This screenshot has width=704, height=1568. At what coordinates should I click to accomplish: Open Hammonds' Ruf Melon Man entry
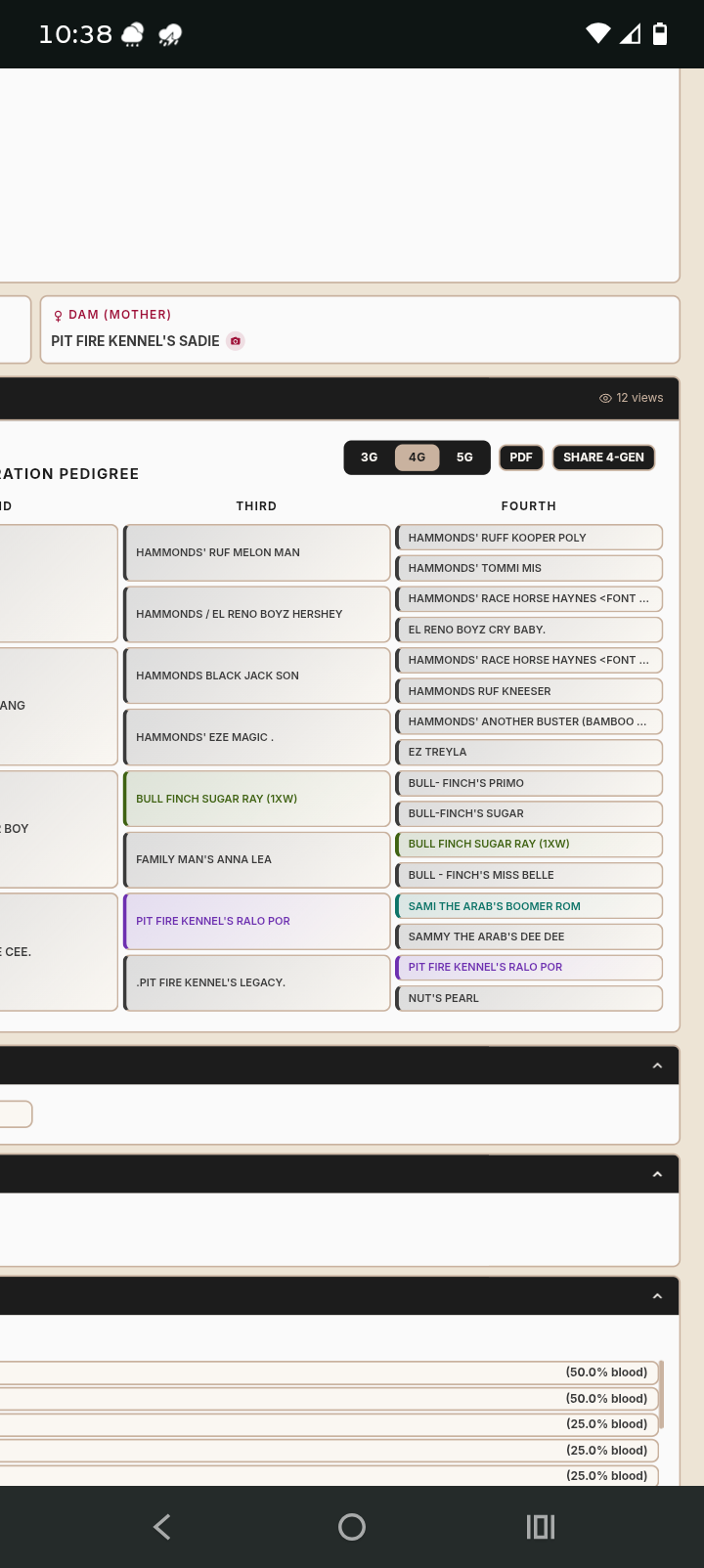(257, 553)
